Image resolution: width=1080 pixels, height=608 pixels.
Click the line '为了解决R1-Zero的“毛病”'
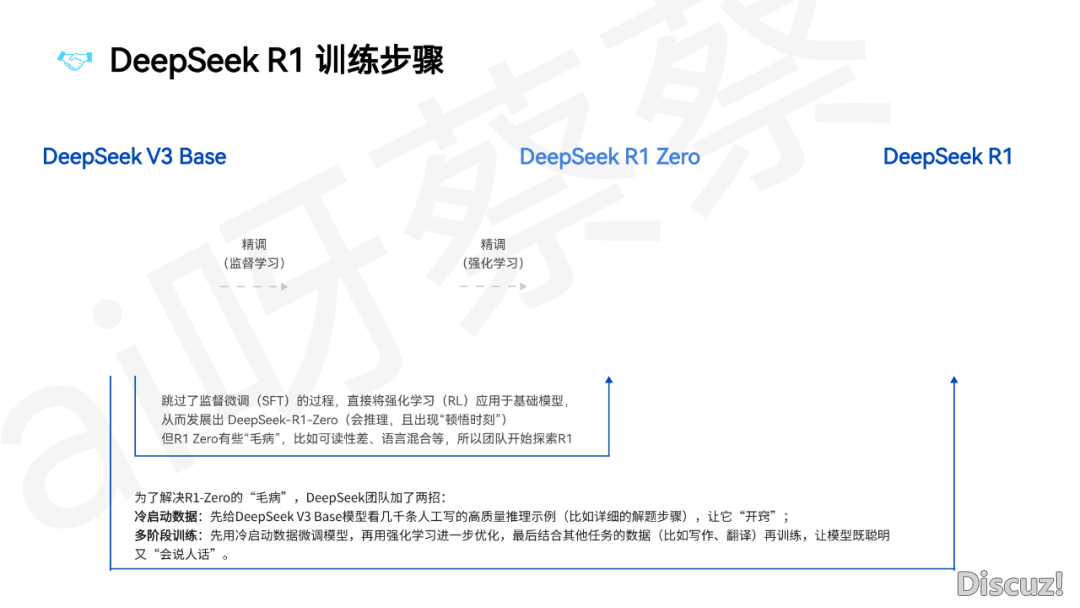290,498
